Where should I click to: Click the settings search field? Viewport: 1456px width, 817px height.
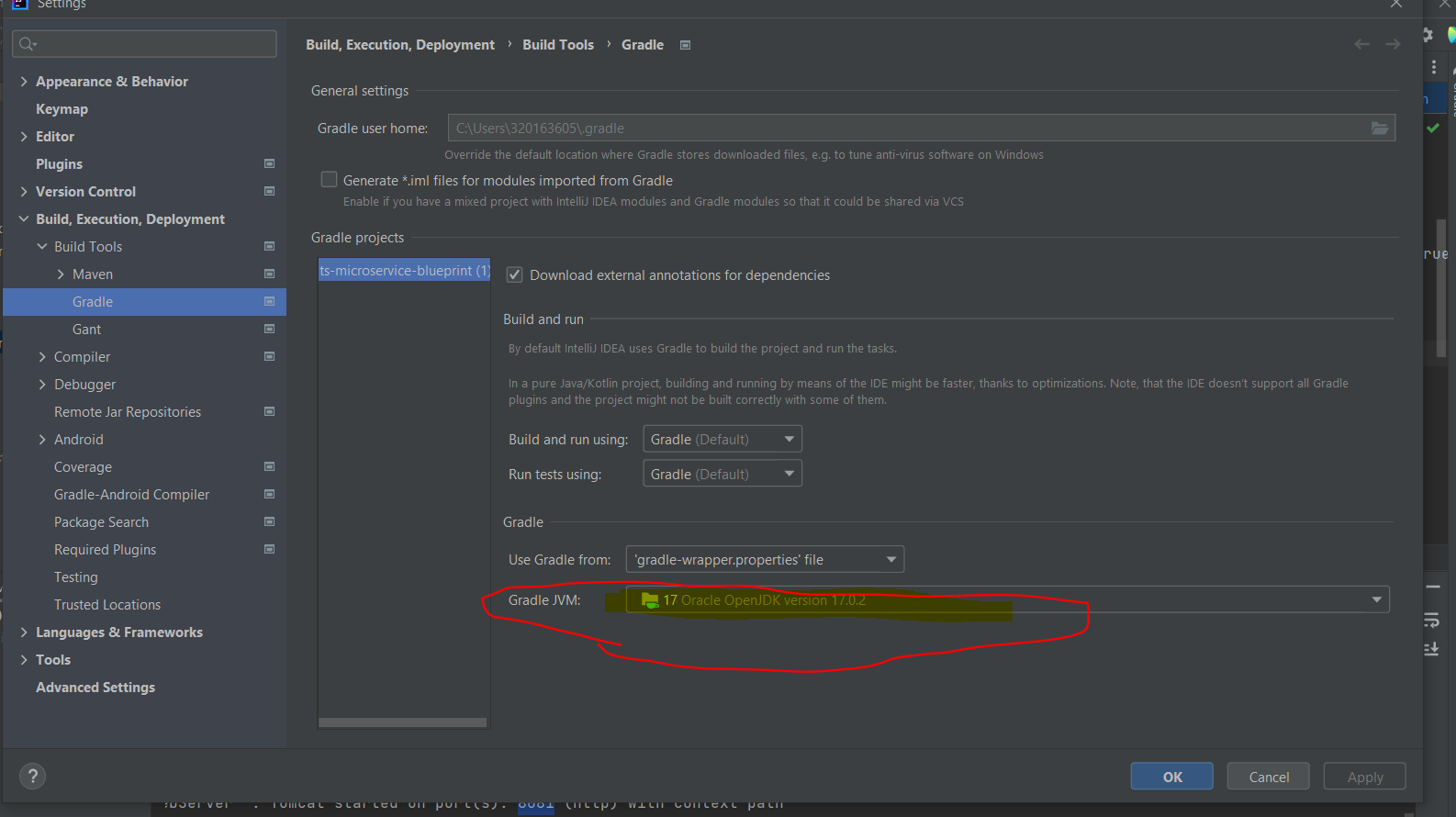[x=145, y=44]
